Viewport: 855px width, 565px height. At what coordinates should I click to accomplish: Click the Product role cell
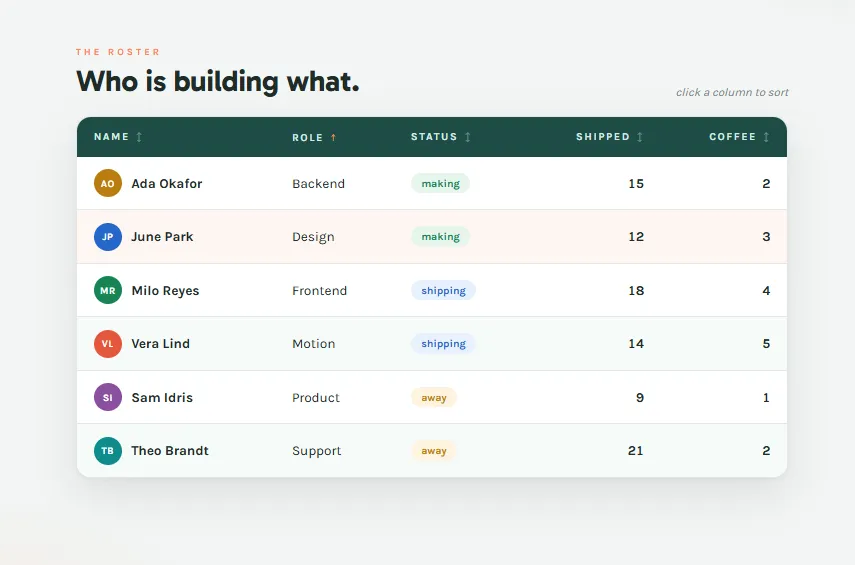[316, 398]
